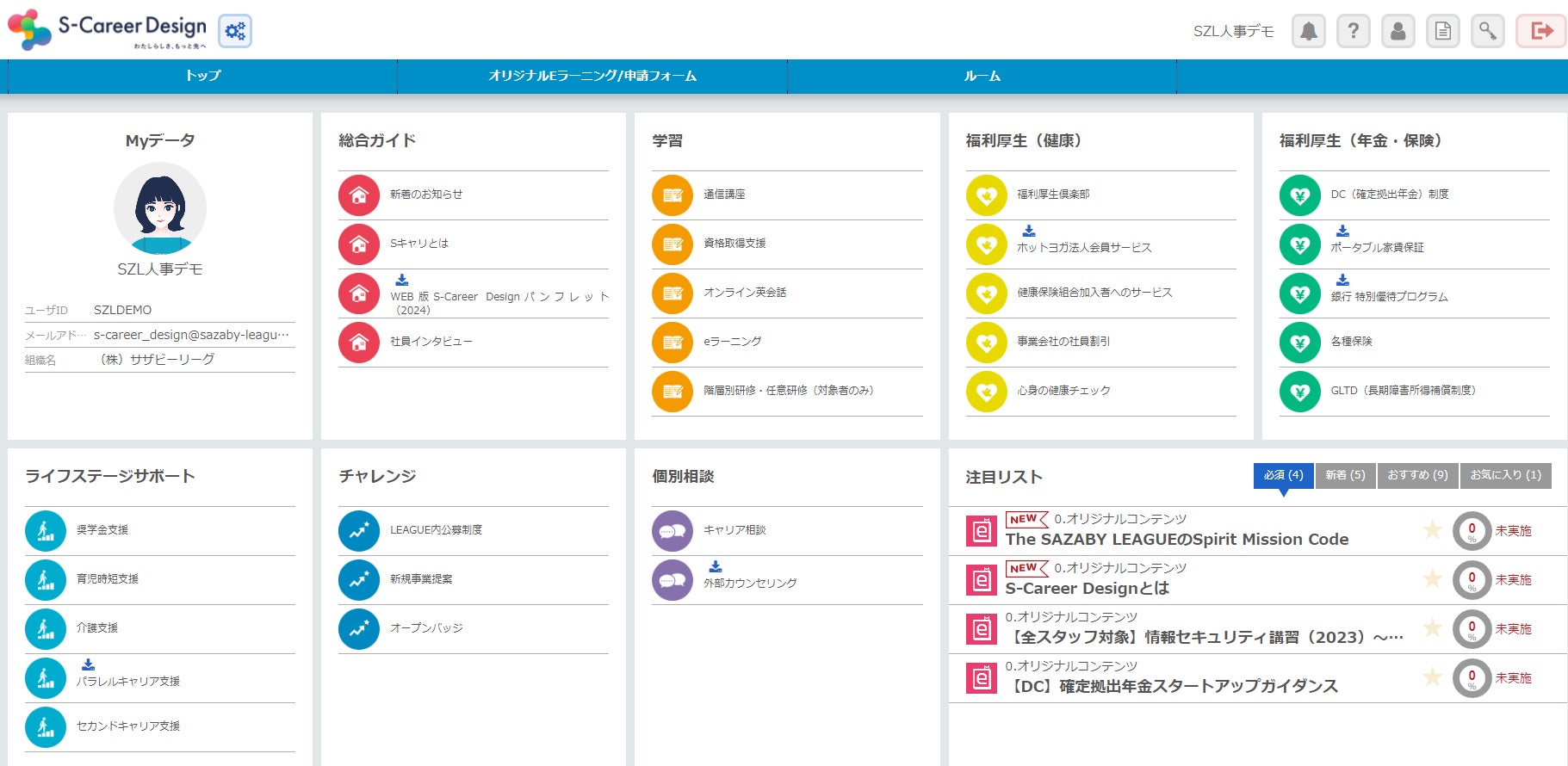The width and height of the screenshot is (1568, 766).
Task: Open The SAZABY LEAGUEのSpirit Mission Code content
Action: 1177,540
